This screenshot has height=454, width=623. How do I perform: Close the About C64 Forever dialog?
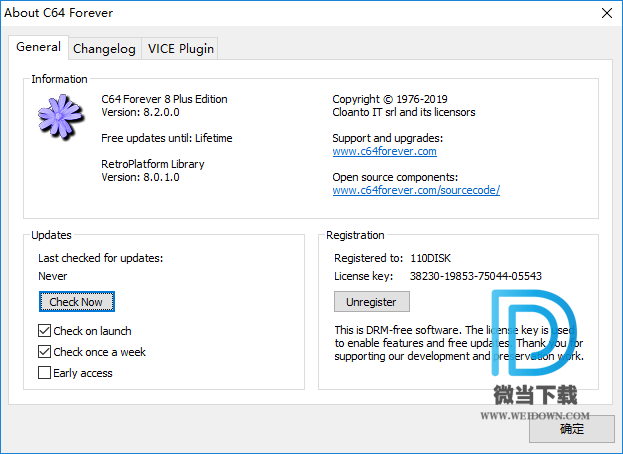607,13
